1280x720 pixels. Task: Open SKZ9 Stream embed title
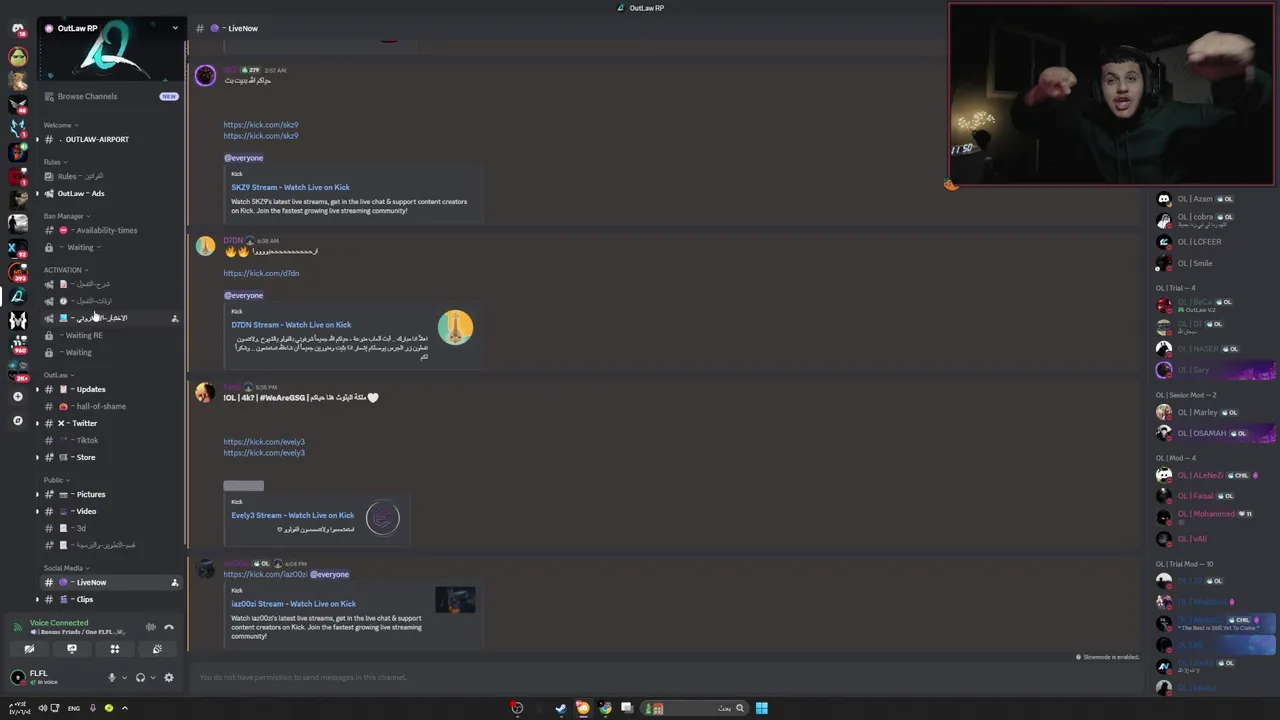[290, 187]
